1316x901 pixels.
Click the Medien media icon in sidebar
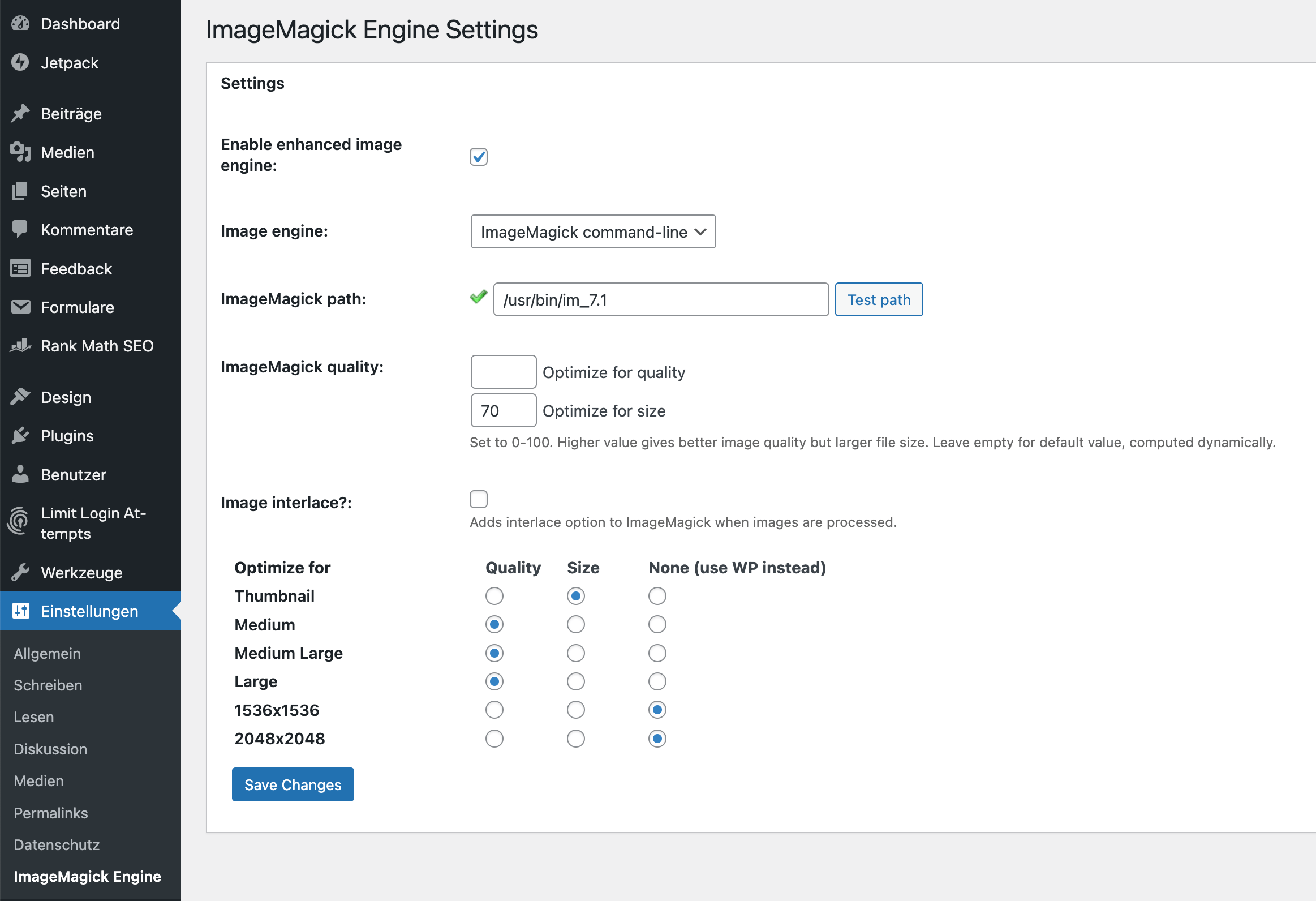click(20, 152)
